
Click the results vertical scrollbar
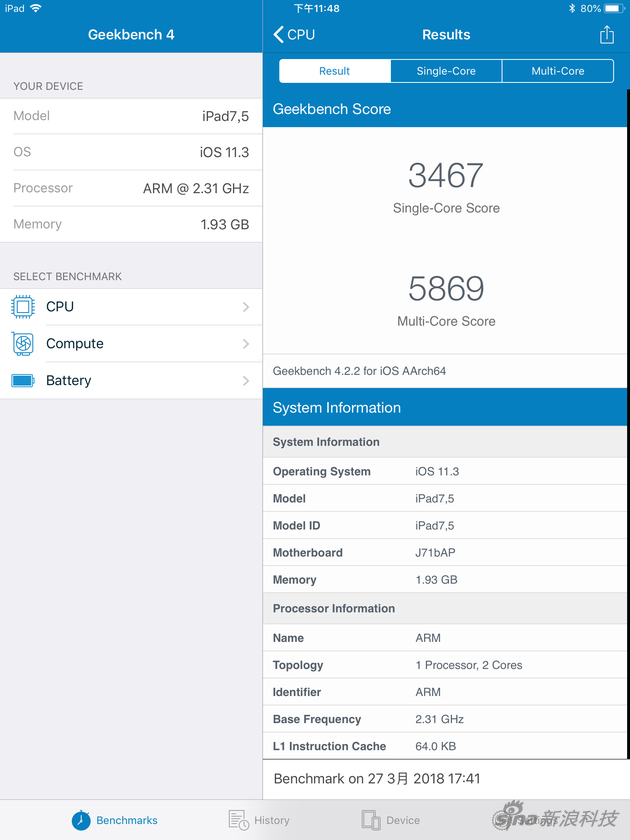click(628, 423)
